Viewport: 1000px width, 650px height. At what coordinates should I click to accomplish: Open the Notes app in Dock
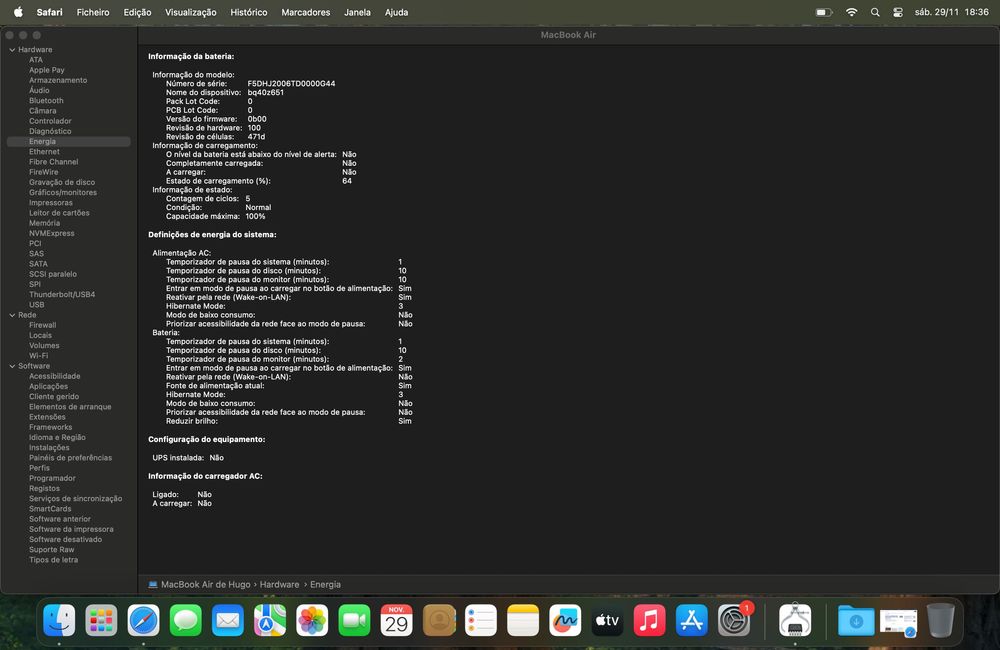pos(523,620)
